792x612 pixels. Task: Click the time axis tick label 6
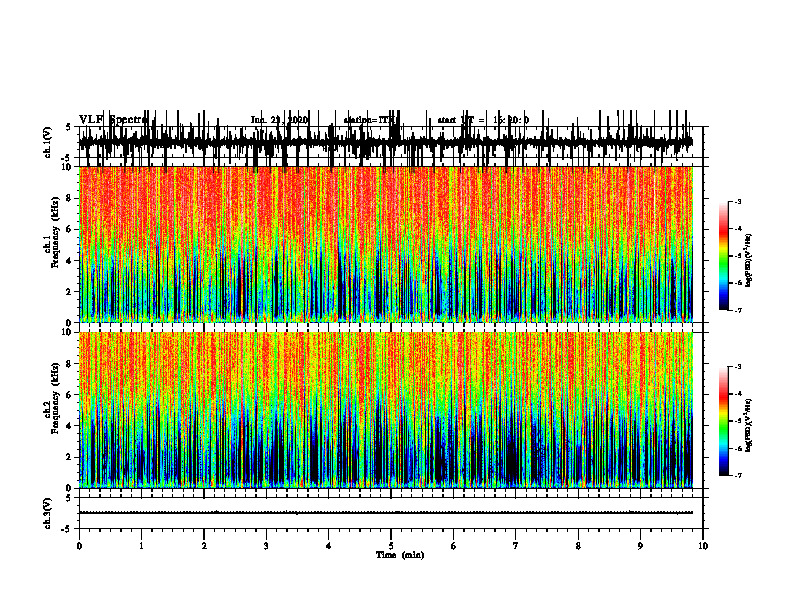coord(454,546)
